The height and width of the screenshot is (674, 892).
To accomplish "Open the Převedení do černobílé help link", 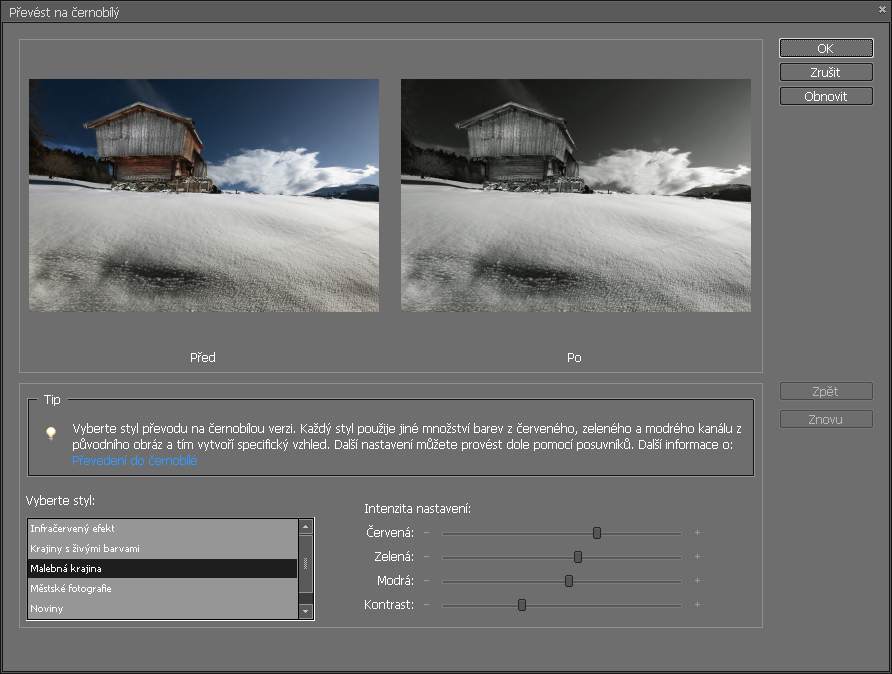I will pos(134,461).
